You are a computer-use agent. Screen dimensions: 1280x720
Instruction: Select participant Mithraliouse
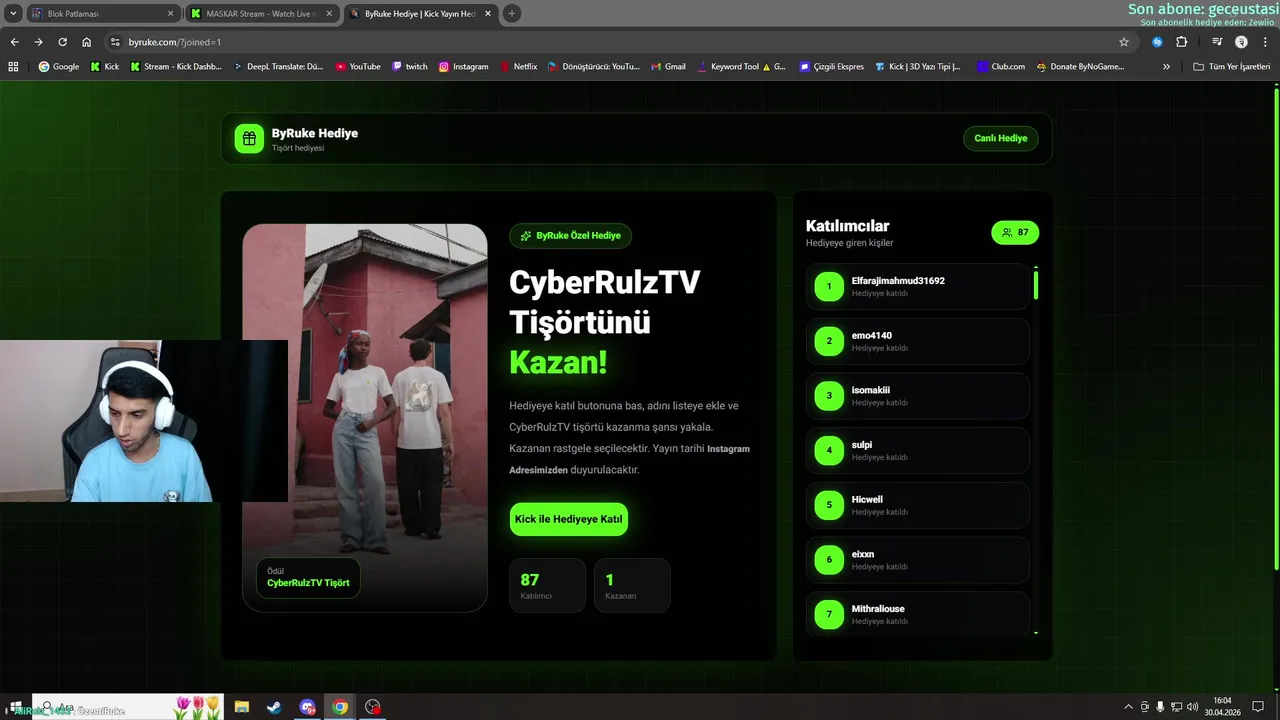click(917, 614)
